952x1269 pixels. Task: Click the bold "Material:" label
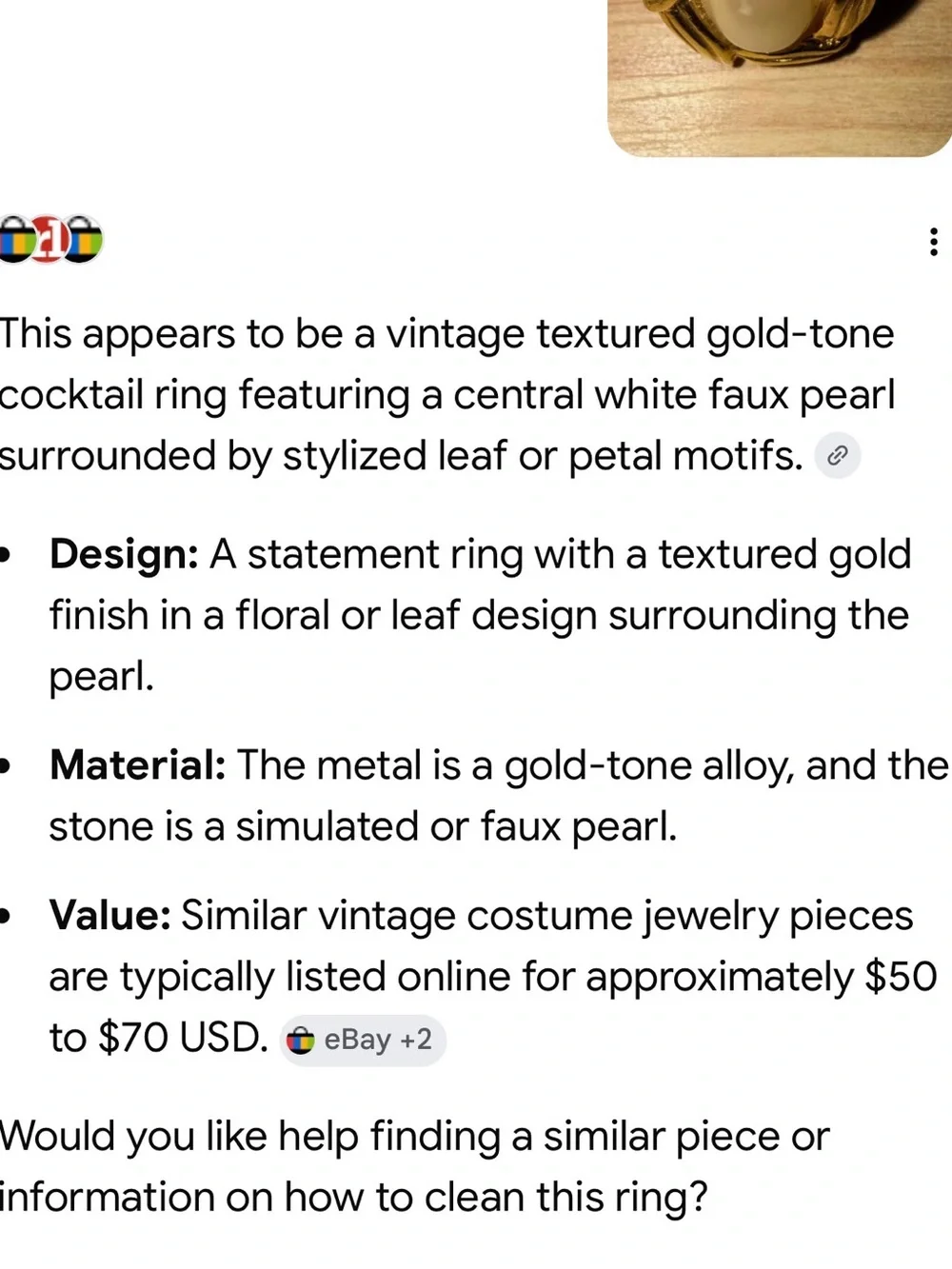pos(137,765)
